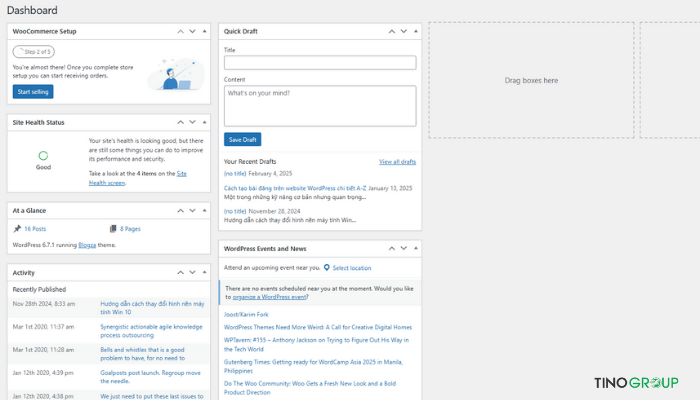
Task: Move At a Glance widget down
Action: point(192,210)
